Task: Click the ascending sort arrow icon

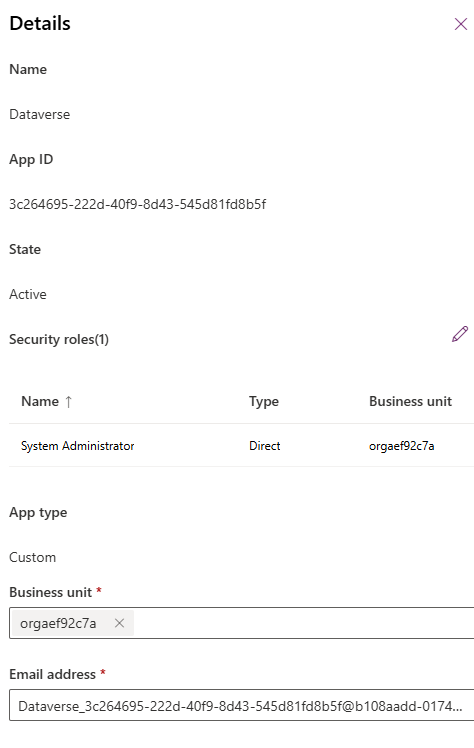Action: [69, 402]
